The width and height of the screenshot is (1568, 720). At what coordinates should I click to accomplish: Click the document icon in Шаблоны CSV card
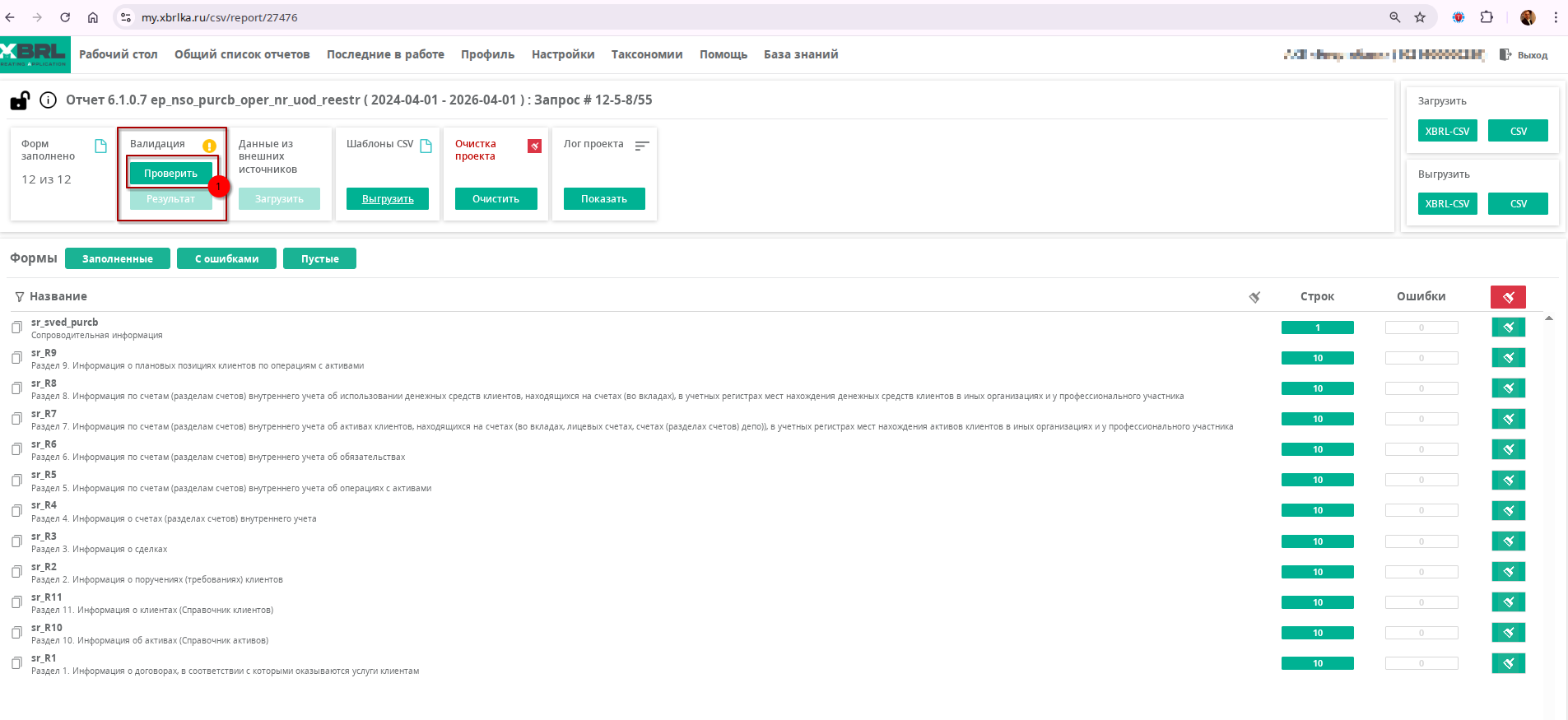coord(426,146)
